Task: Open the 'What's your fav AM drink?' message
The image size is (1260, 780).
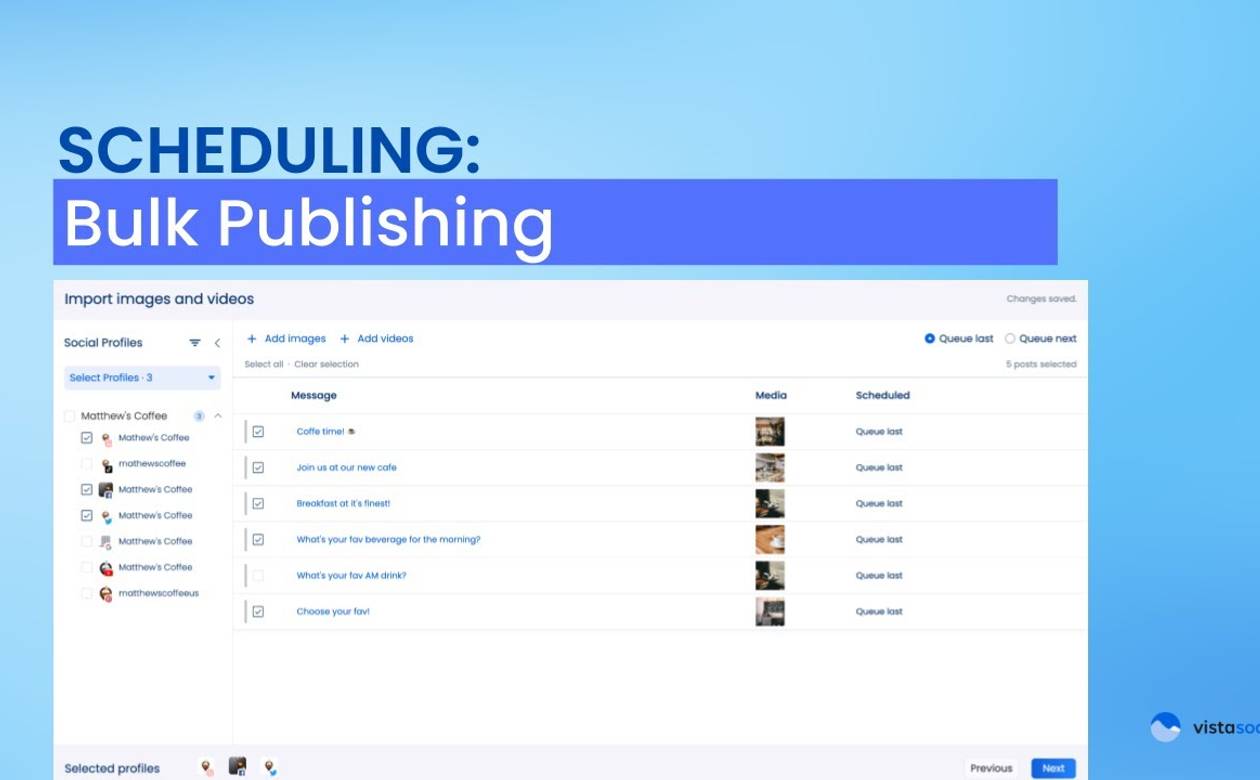Action: (x=351, y=576)
